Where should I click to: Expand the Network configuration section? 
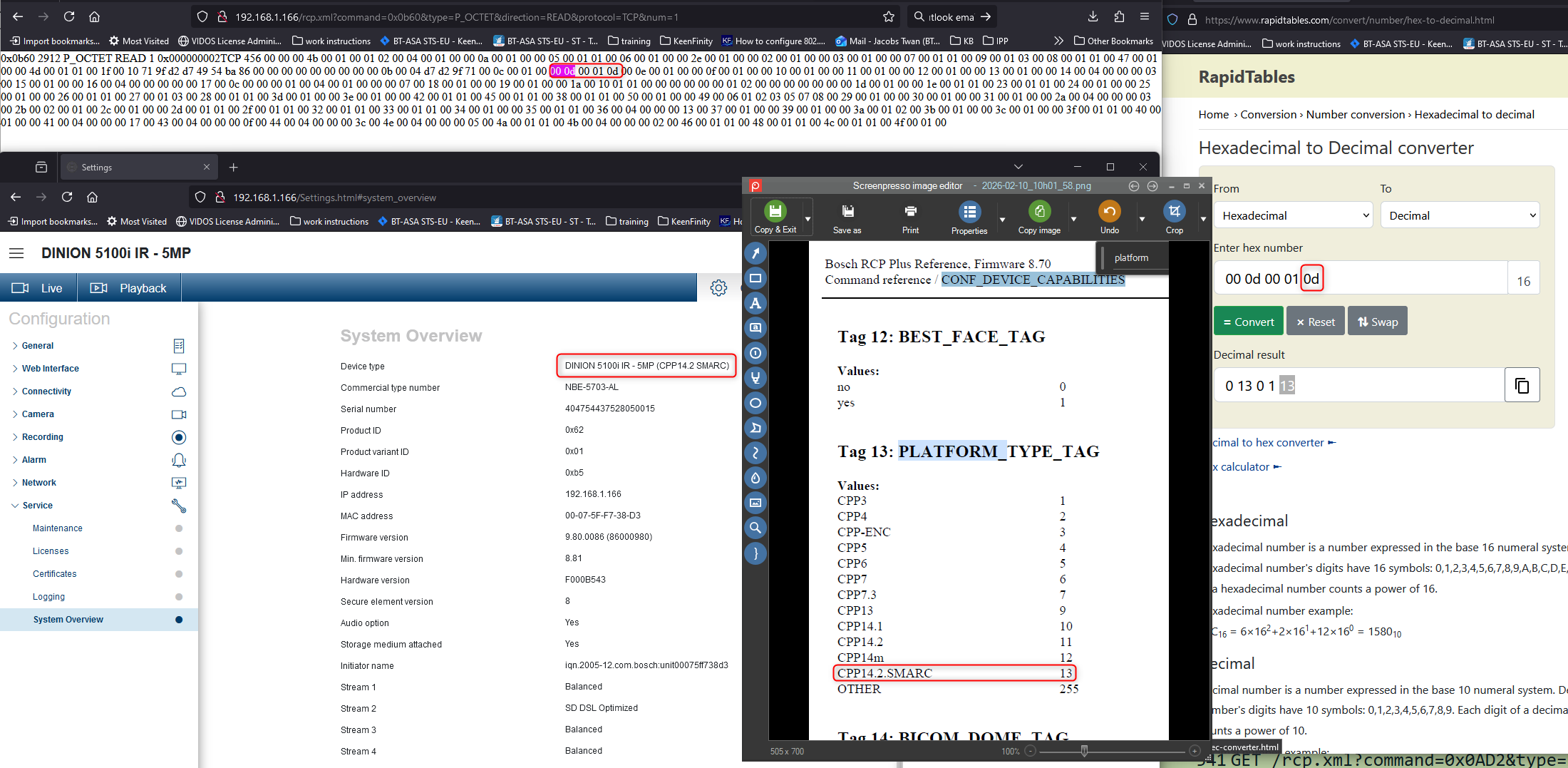click(x=38, y=483)
